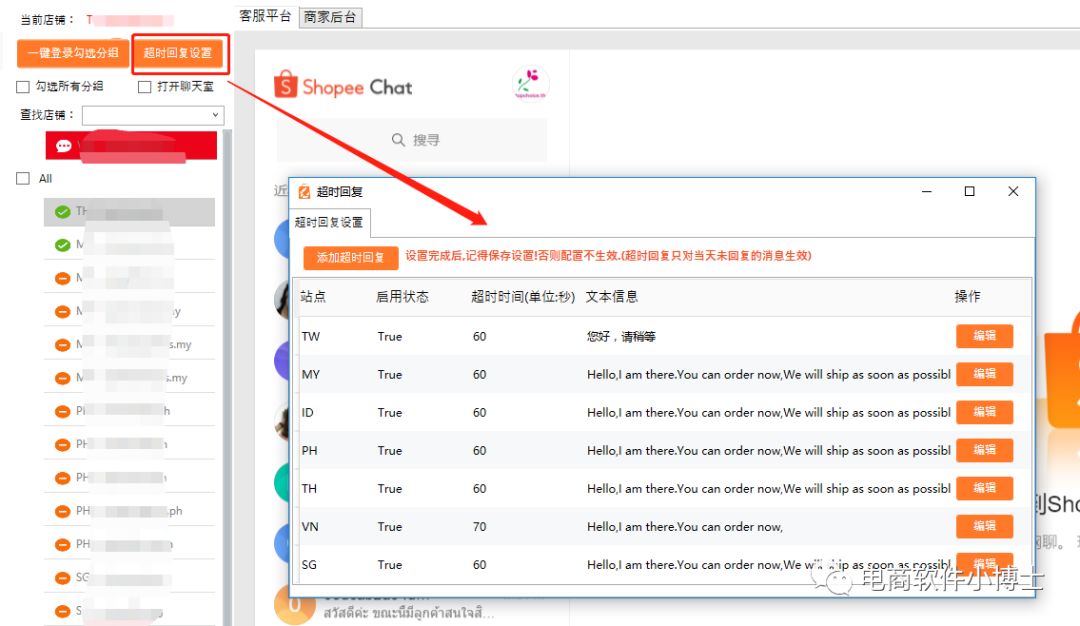
Task: Open 超时回复设置 button
Action: tap(178, 53)
